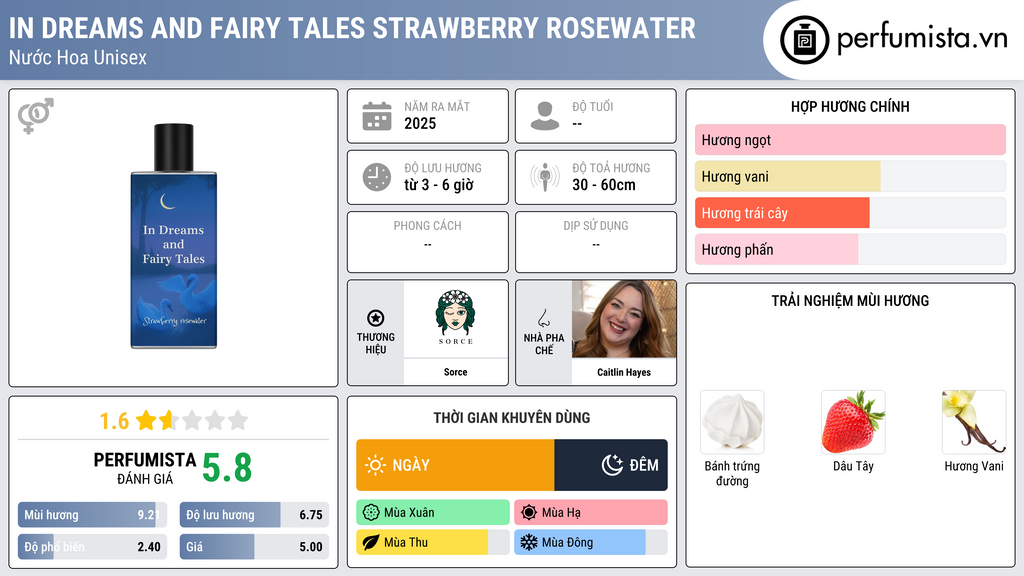Click the sillage icon beside Độ toả hương
Image resolution: width=1024 pixels, height=576 pixels.
pos(545,177)
